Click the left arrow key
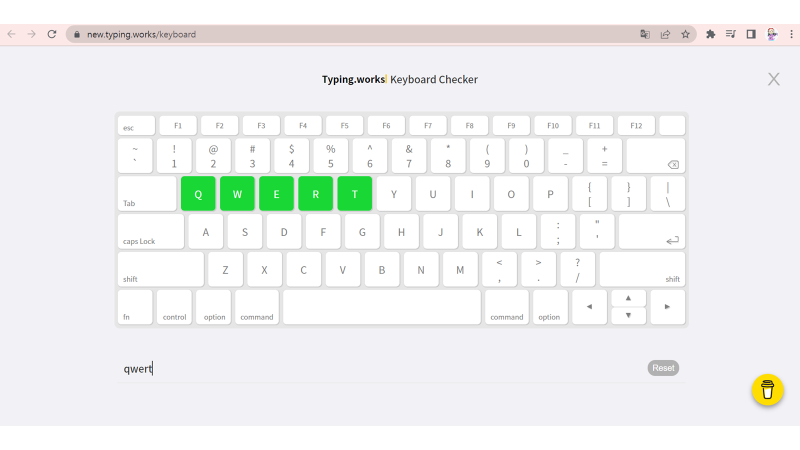 click(589, 307)
